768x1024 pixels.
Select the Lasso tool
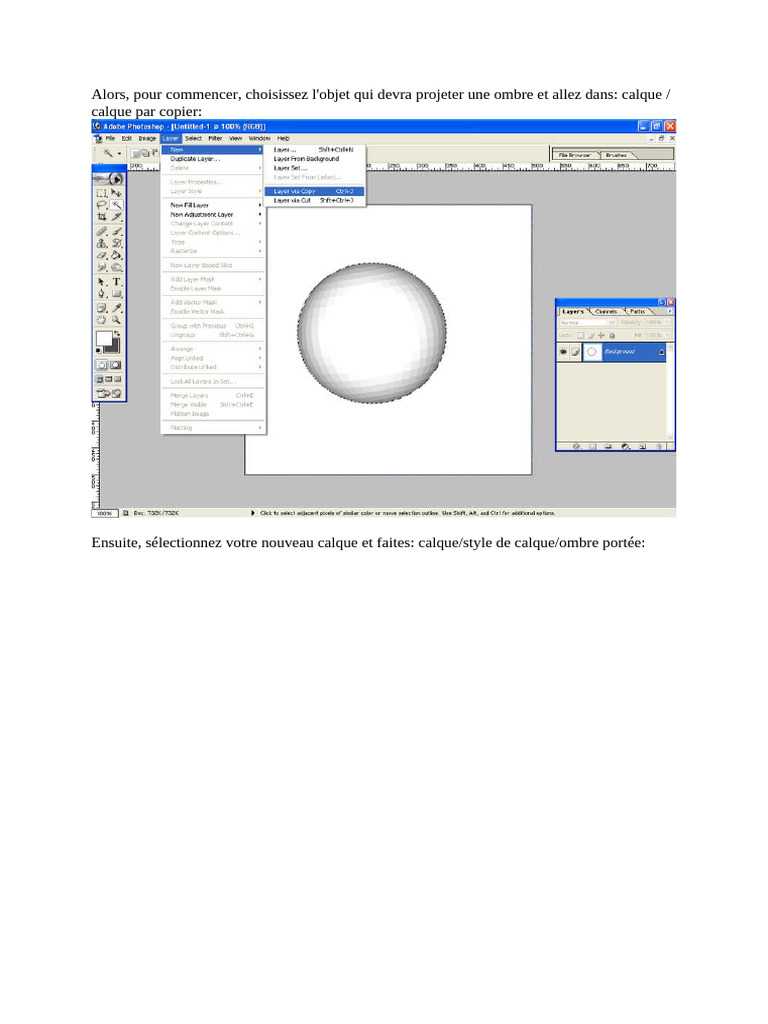pos(101,205)
